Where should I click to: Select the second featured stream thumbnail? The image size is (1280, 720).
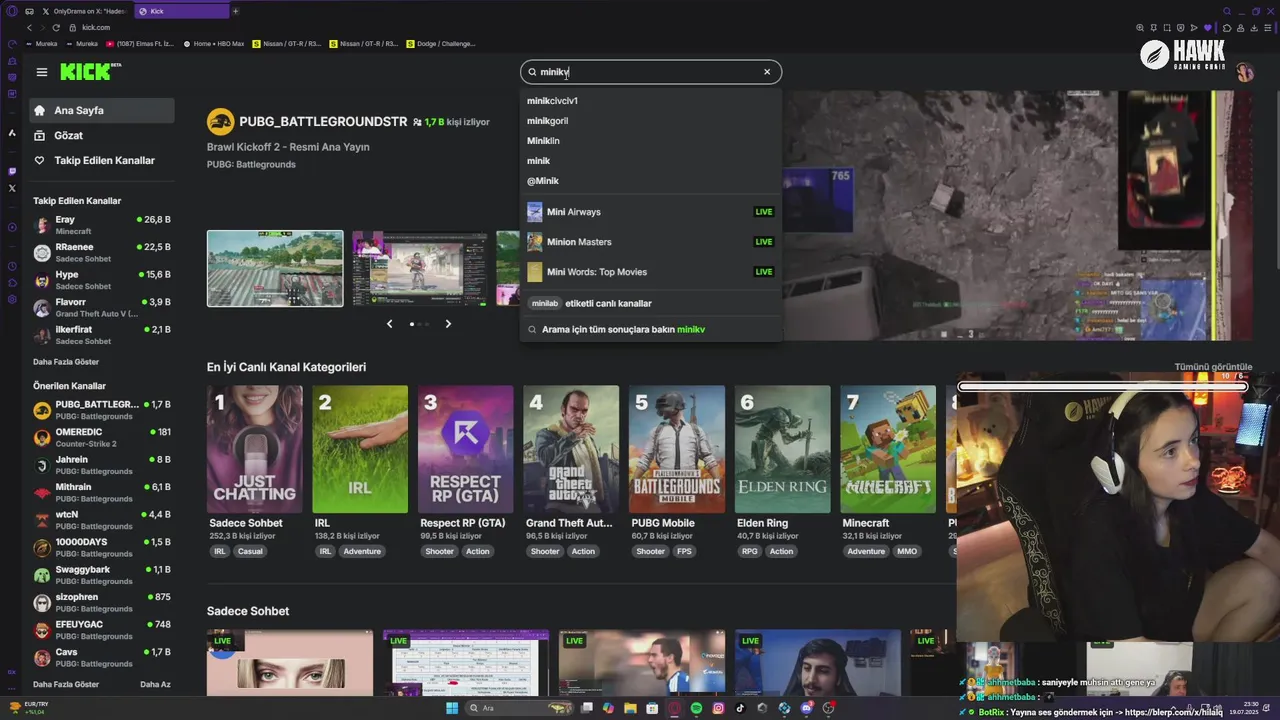pyautogui.click(x=420, y=268)
